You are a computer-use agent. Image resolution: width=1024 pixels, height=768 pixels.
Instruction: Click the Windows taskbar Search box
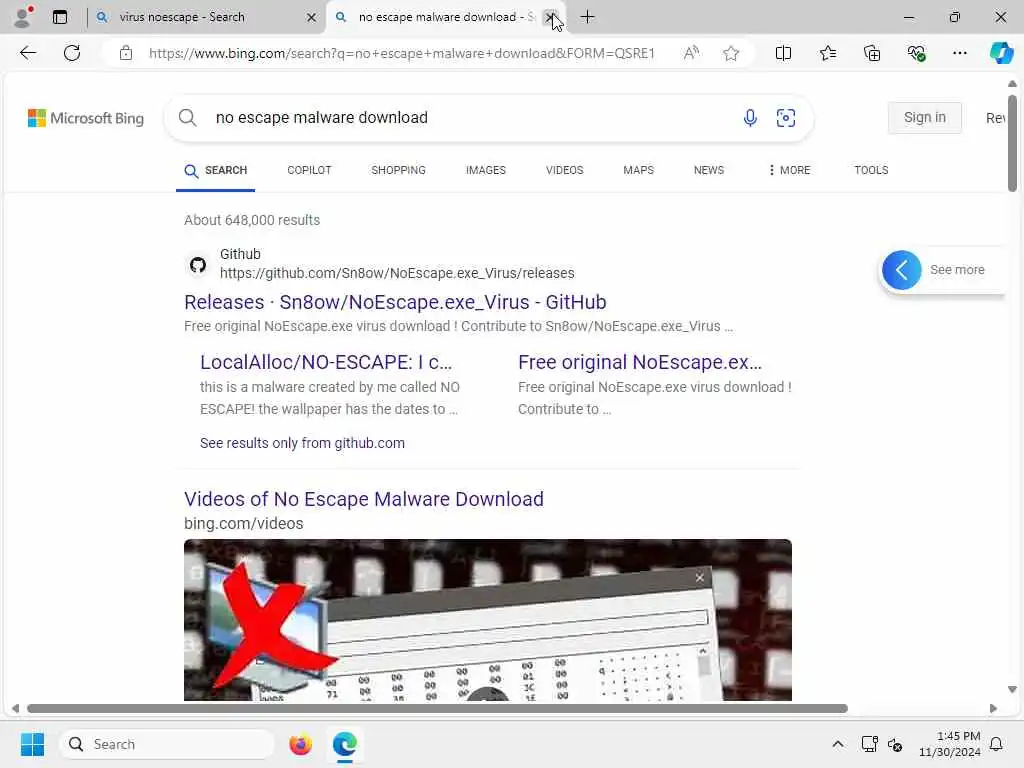coord(168,744)
